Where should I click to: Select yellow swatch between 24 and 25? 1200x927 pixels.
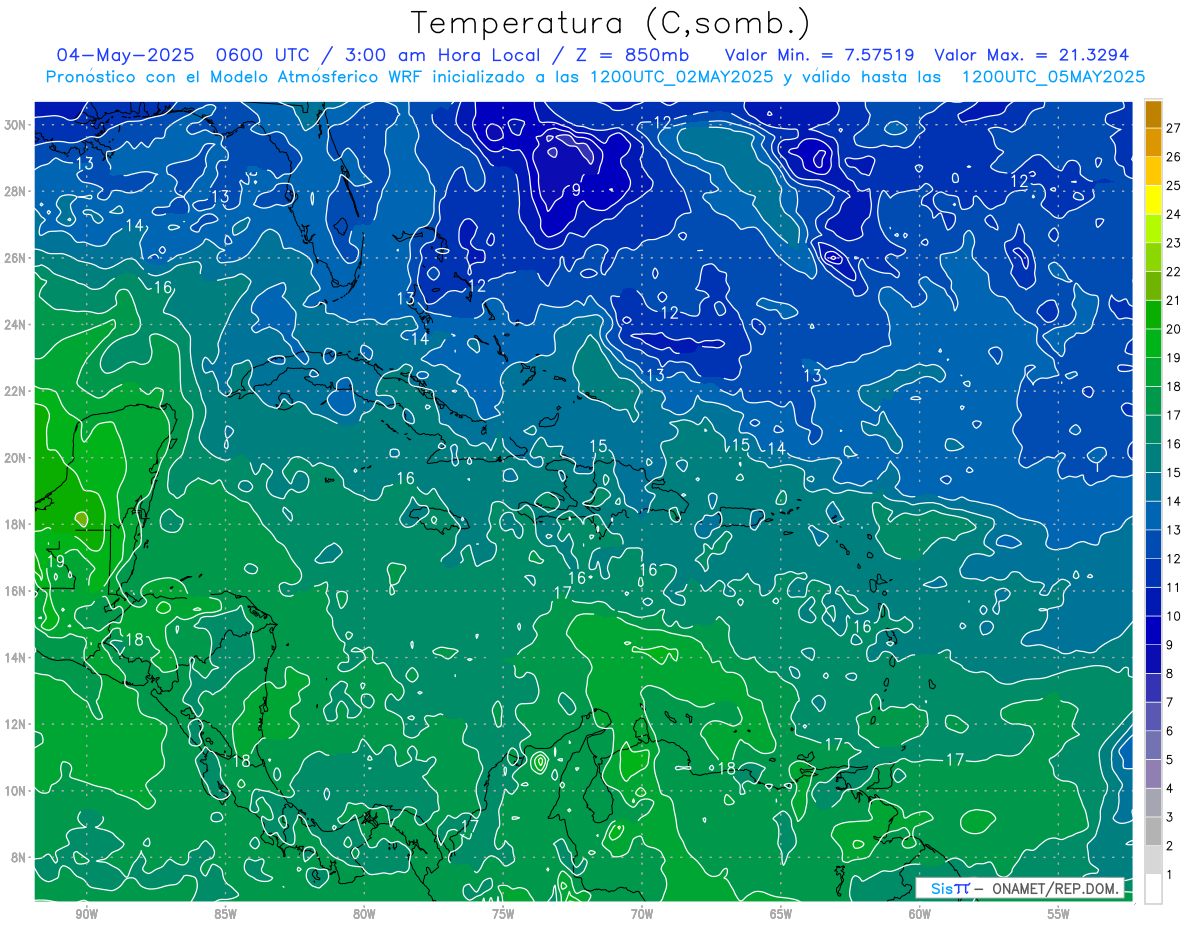coord(1153,200)
